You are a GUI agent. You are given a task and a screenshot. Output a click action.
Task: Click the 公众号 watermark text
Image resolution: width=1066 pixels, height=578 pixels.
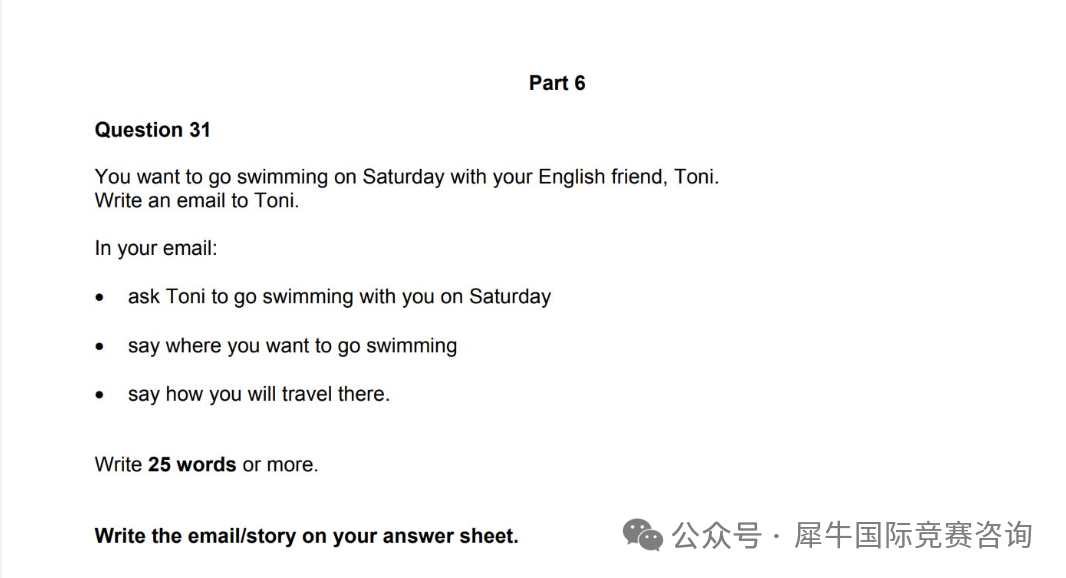(x=717, y=535)
